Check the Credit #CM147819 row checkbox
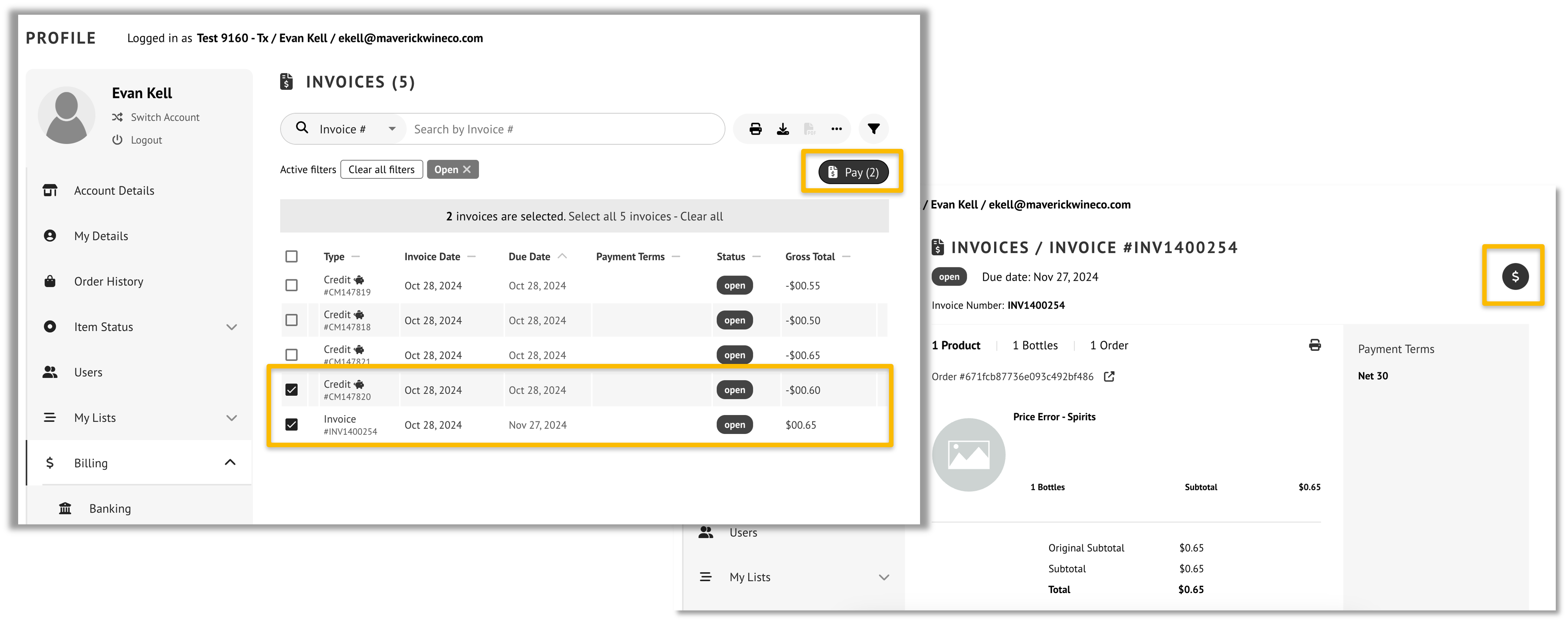The width and height of the screenshot is (1568, 622). coord(292,285)
